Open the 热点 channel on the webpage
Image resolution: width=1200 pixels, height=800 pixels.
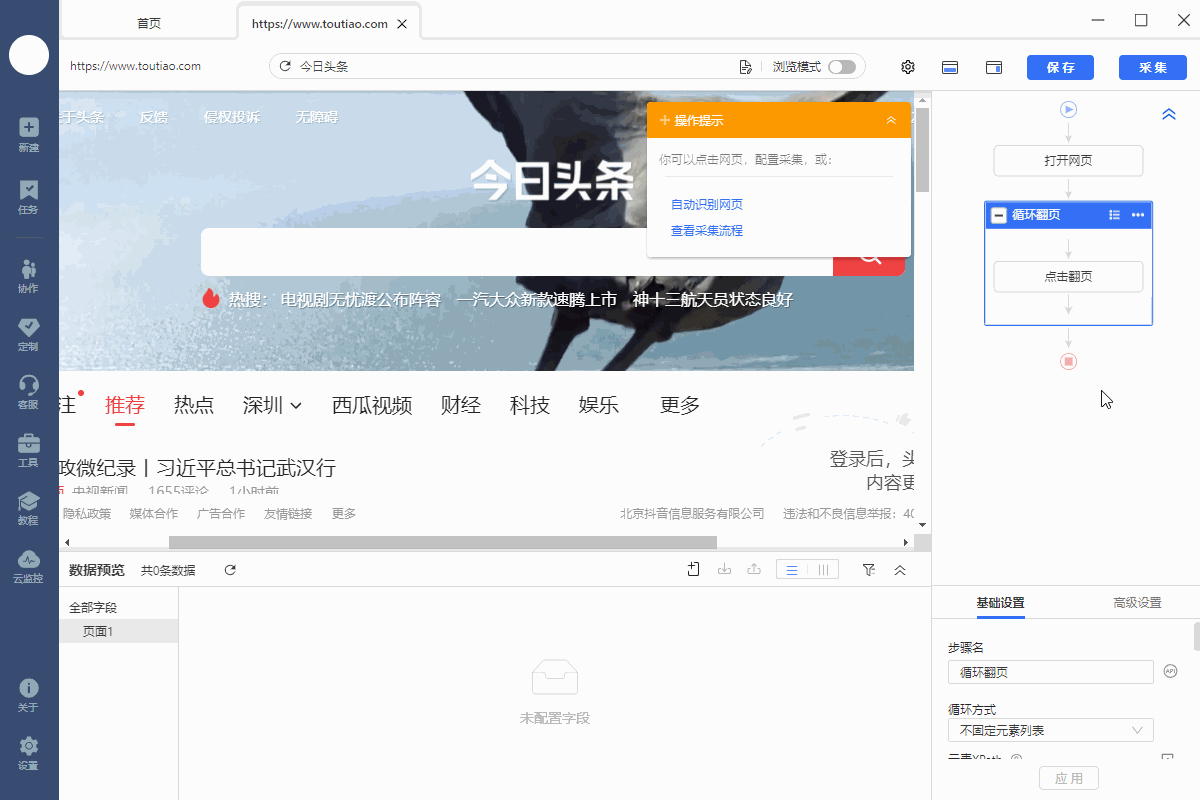point(194,405)
